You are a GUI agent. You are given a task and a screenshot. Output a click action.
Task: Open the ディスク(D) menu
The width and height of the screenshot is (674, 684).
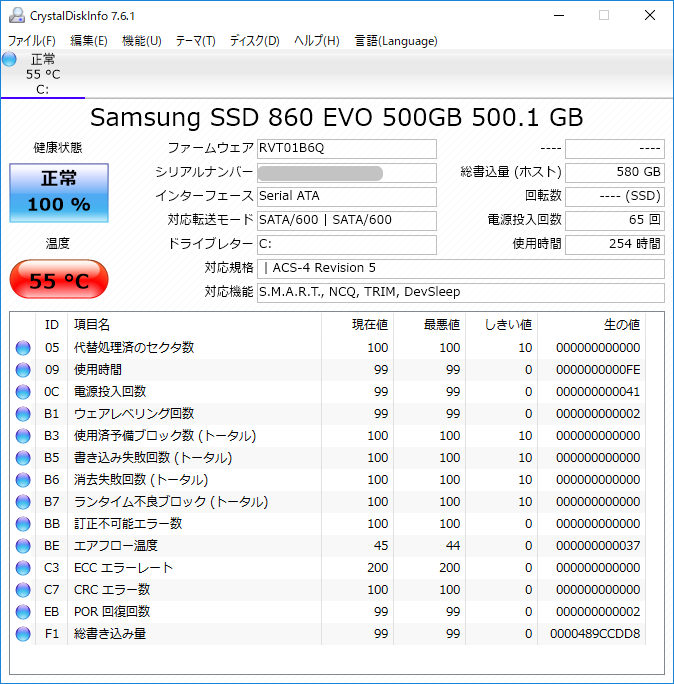click(255, 41)
